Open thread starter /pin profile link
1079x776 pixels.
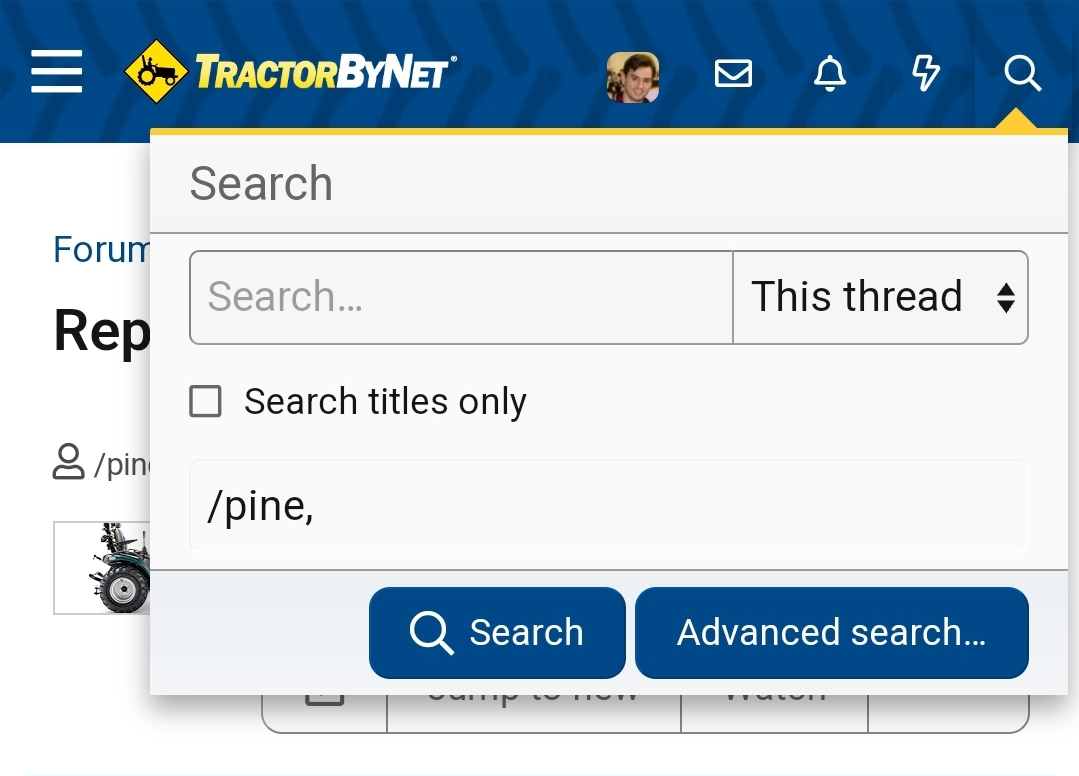[x=121, y=464]
